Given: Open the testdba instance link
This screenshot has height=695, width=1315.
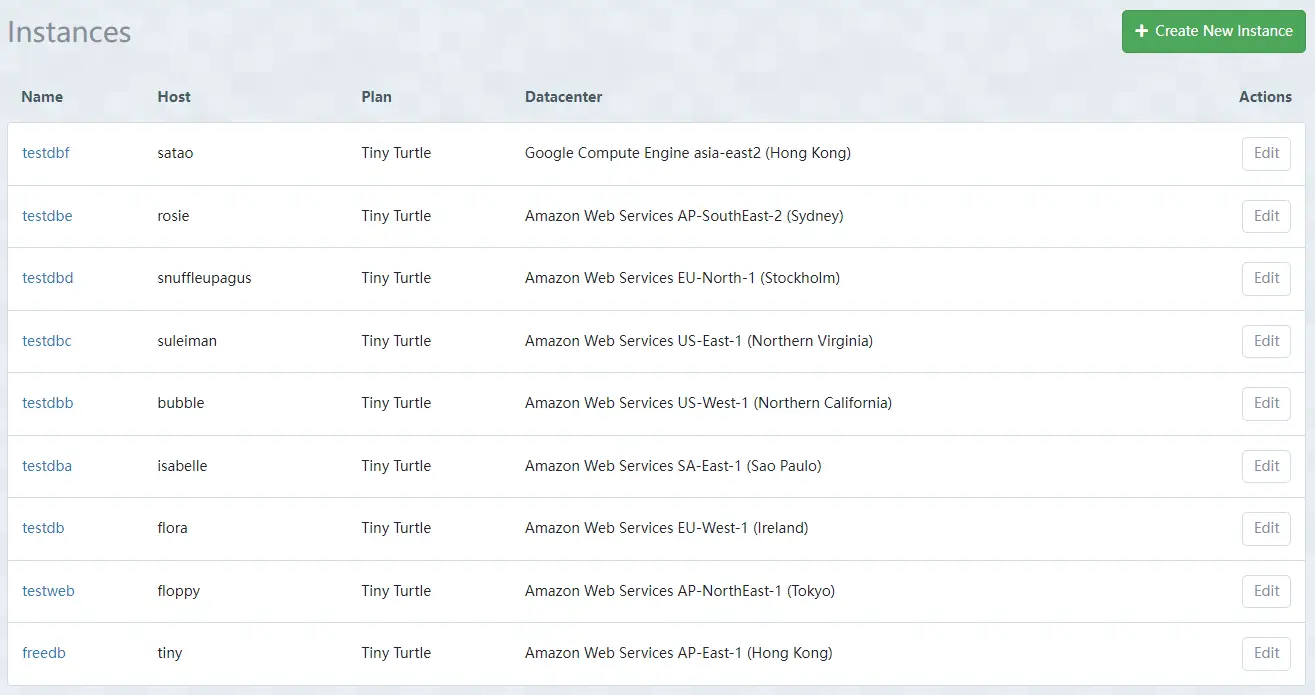Looking at the screenshot, I should tap(47, 466).
